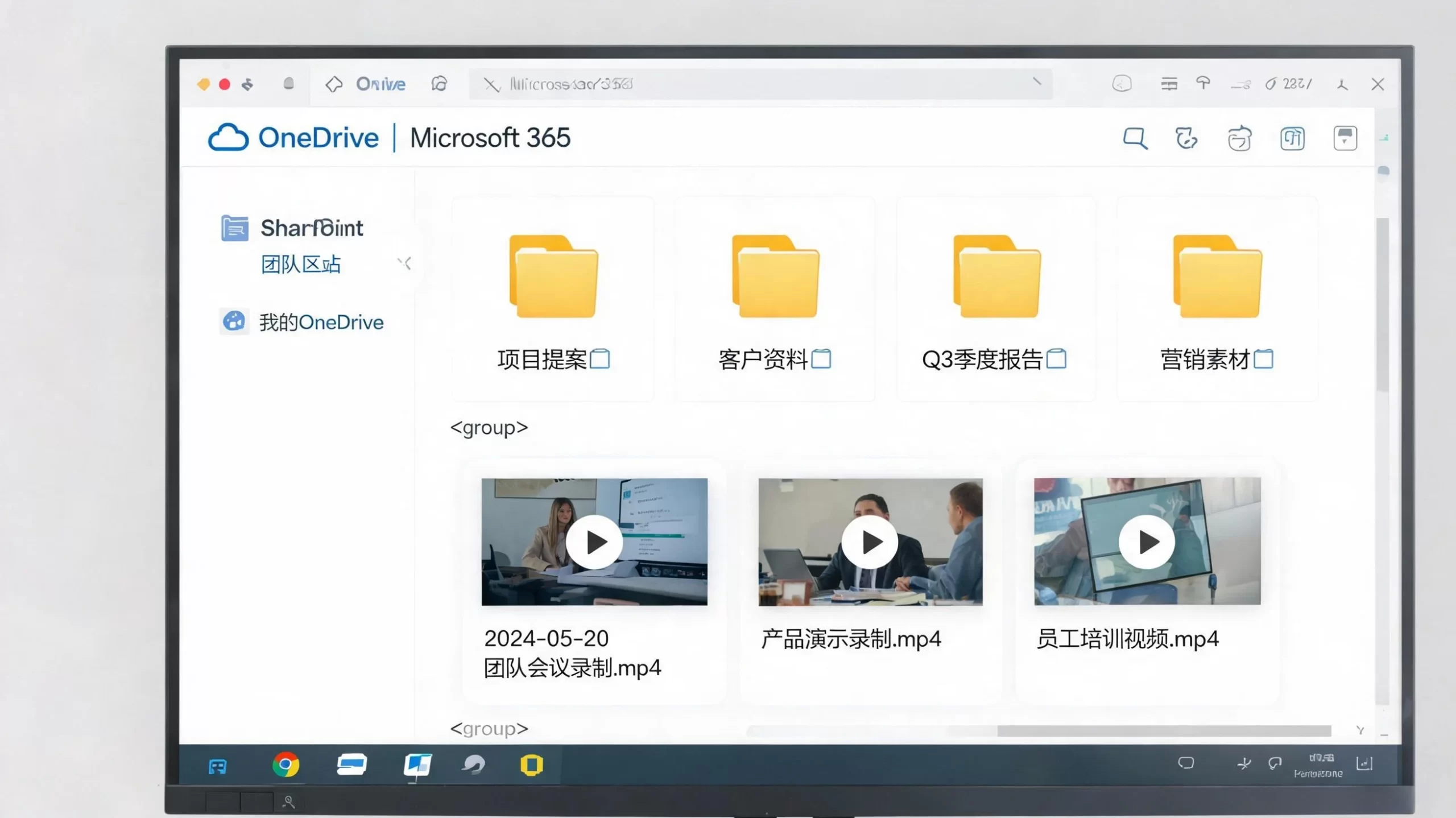Click the app grid square icon in header
This screenshot has width=1456, height=818.
click(1292, 138)
